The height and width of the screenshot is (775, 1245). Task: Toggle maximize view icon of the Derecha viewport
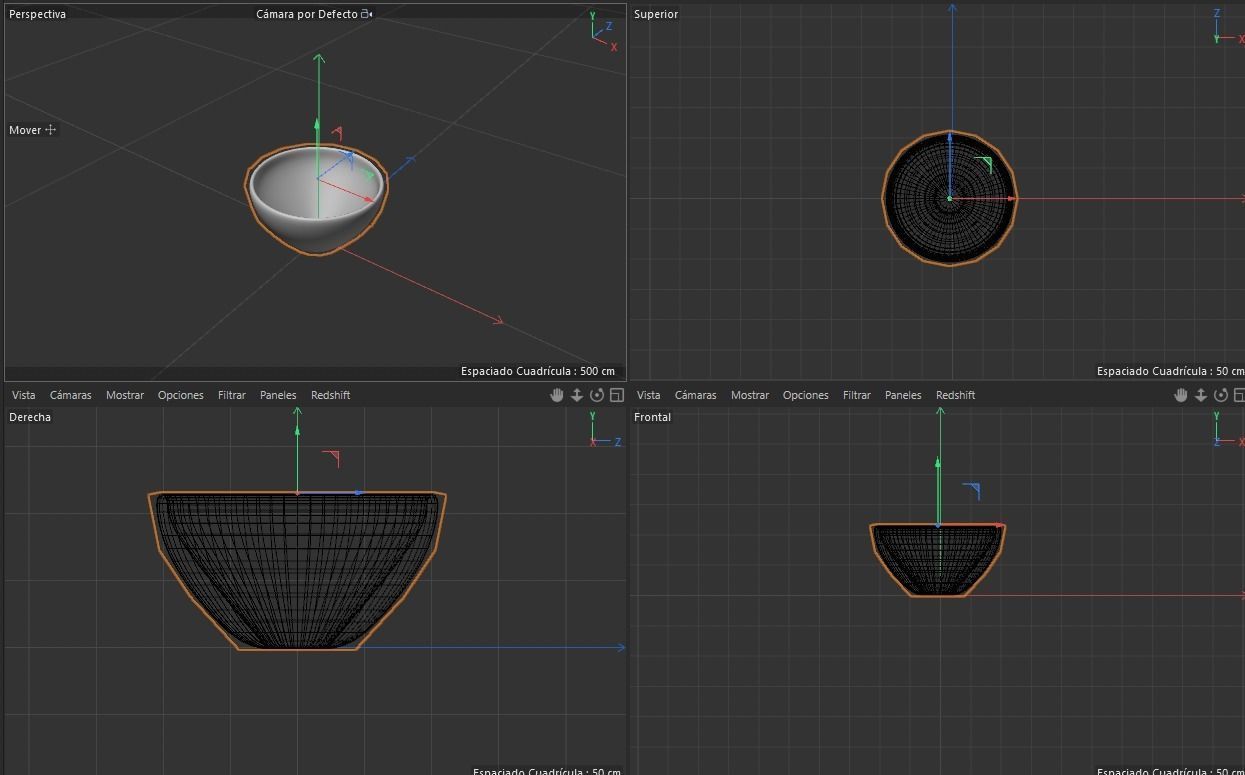pos(617,395)
